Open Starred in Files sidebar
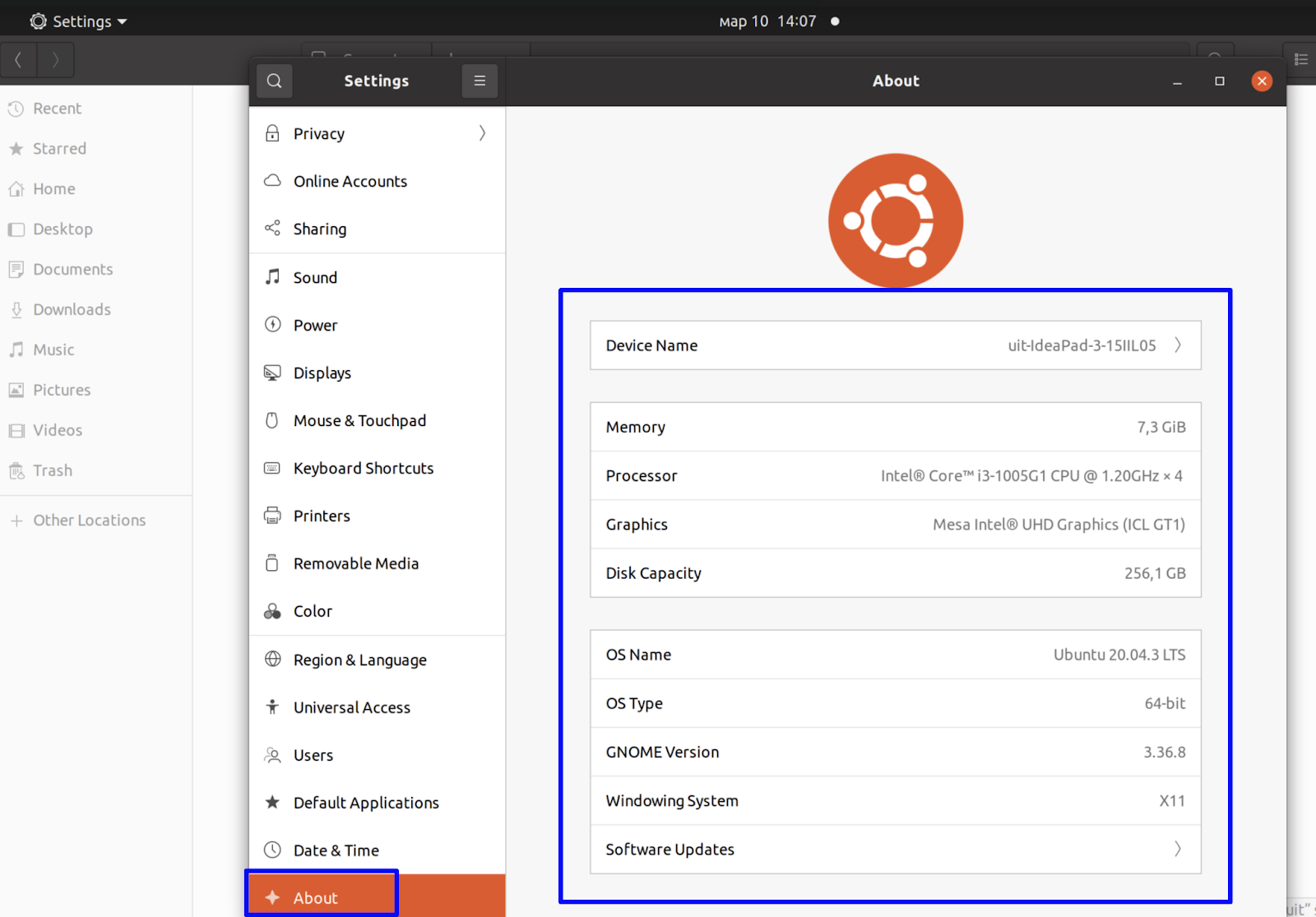Viewport: 1316px width, 917px height. pos(96,149)
